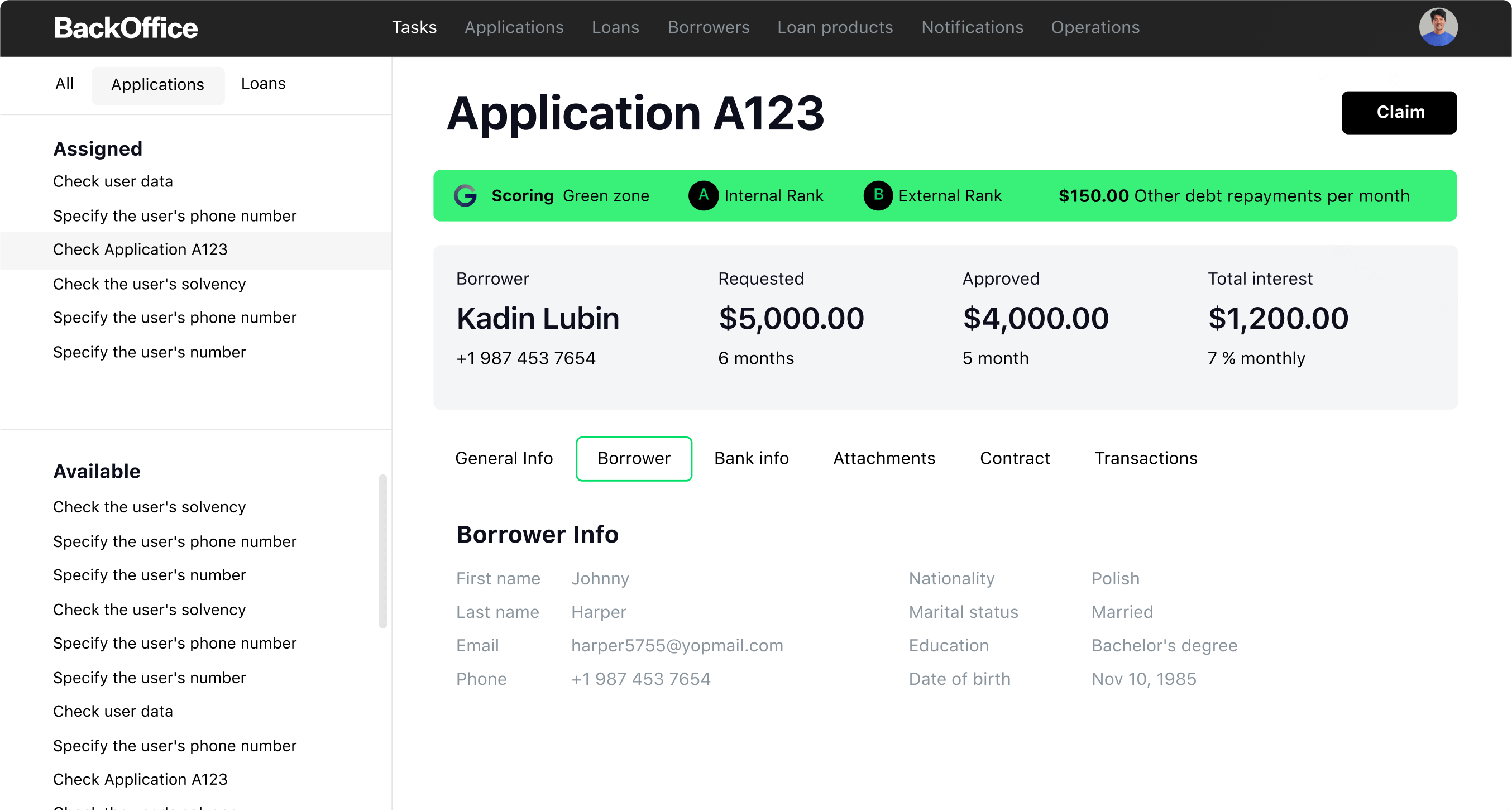Click borrower name Kadin Lubin link
Screen dimensions: 1512x811
[537, 319]
